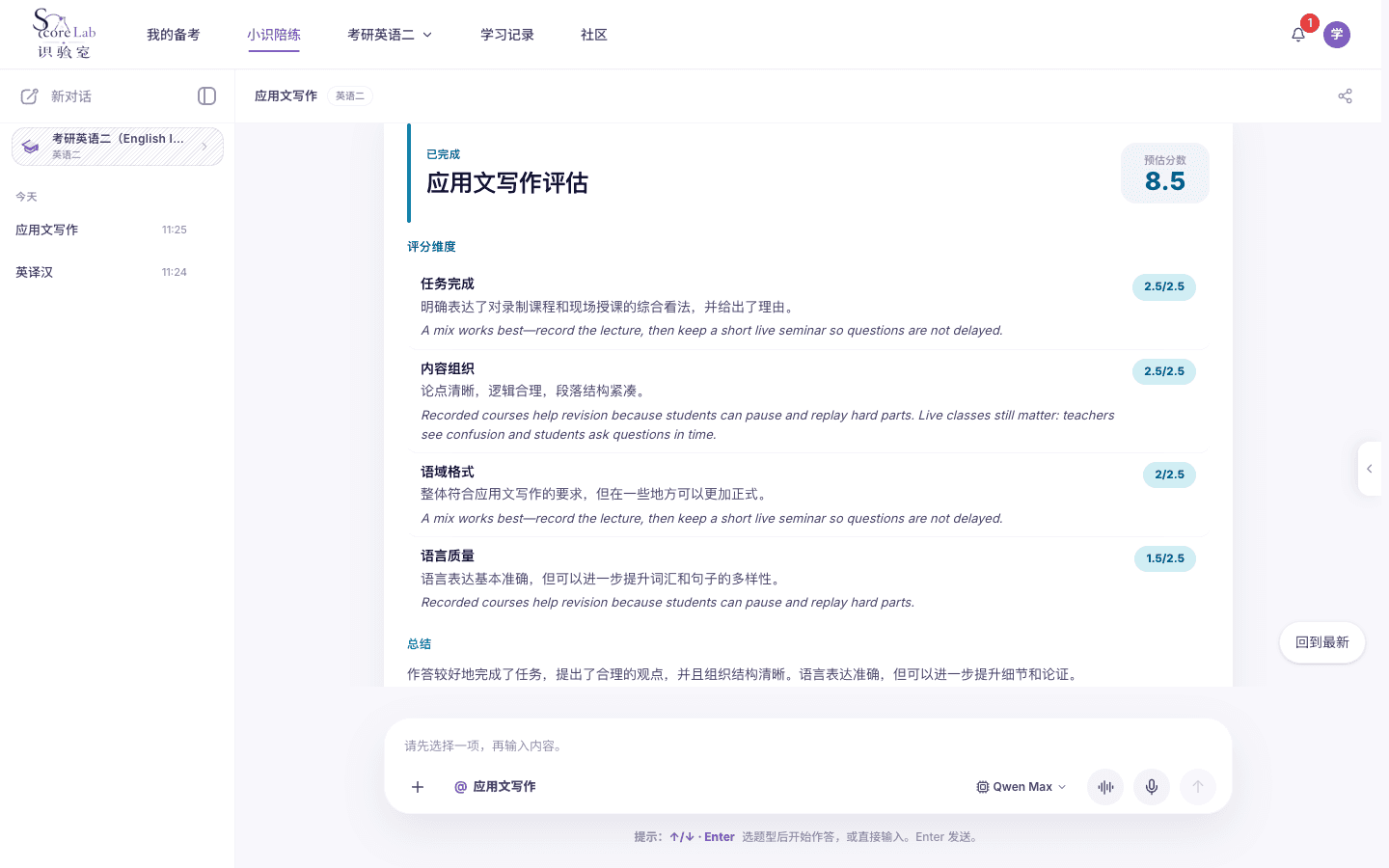Click the 语域格式 2/2.5 score badge

point(1169,475)
